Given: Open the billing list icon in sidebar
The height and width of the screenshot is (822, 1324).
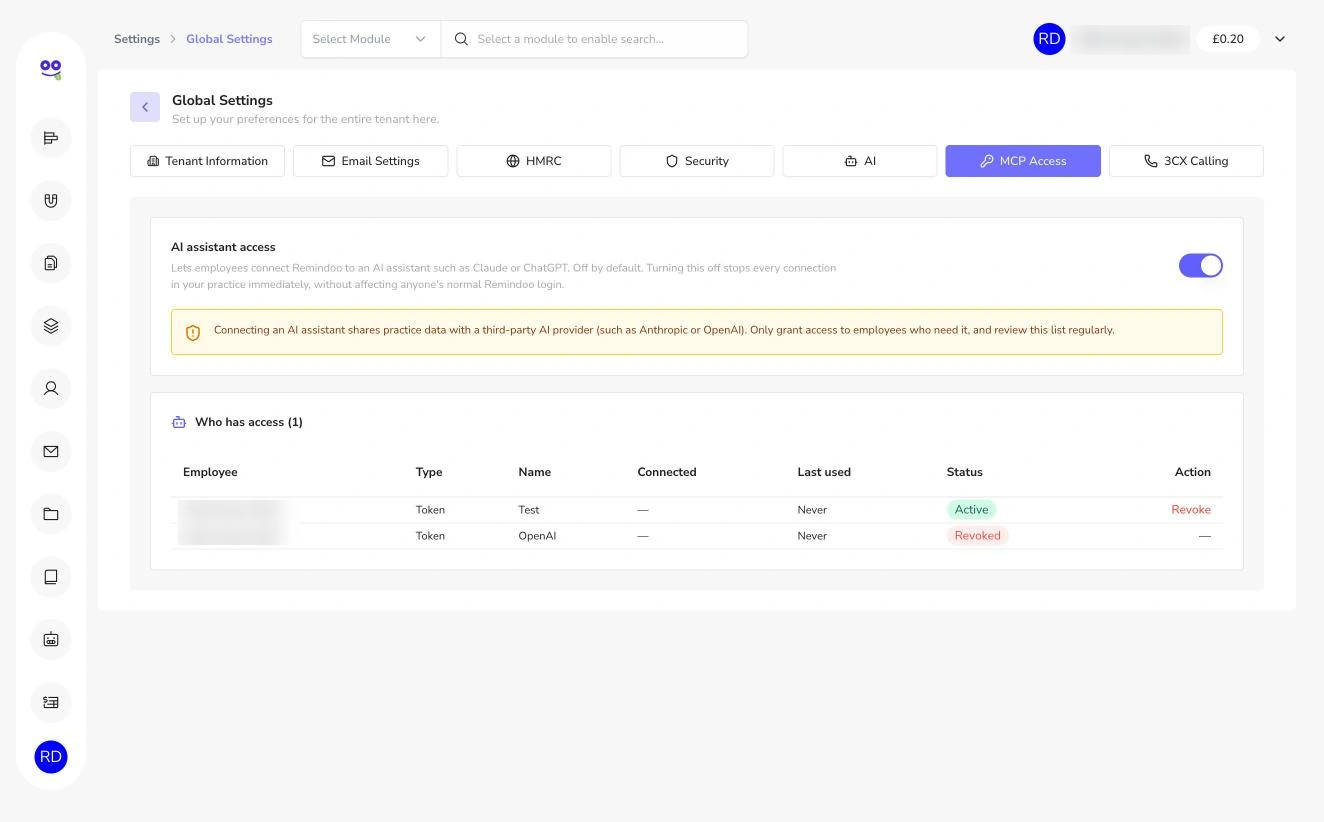Looking at the screenshot, I should coord(51,702).
